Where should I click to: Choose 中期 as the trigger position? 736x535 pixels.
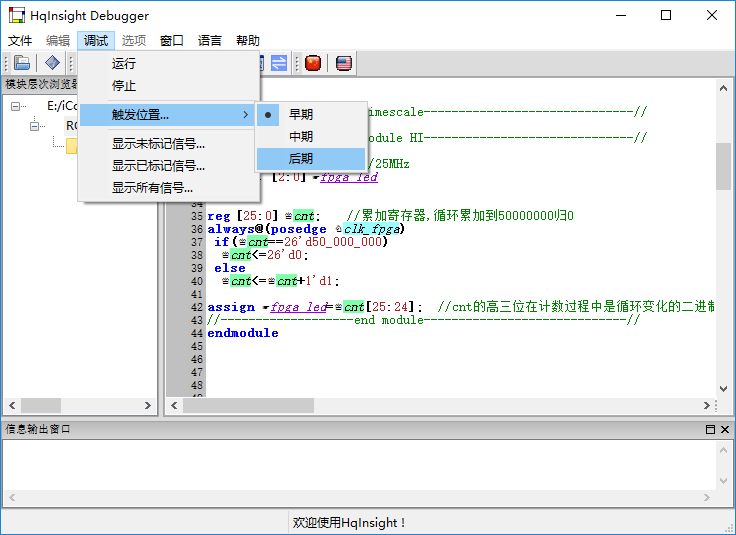(301, 136)
